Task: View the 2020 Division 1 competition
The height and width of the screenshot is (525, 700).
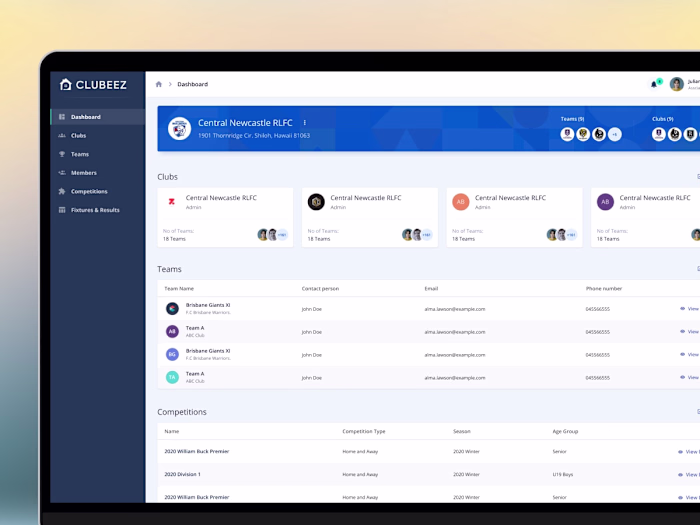Action: tap(688, 475)
